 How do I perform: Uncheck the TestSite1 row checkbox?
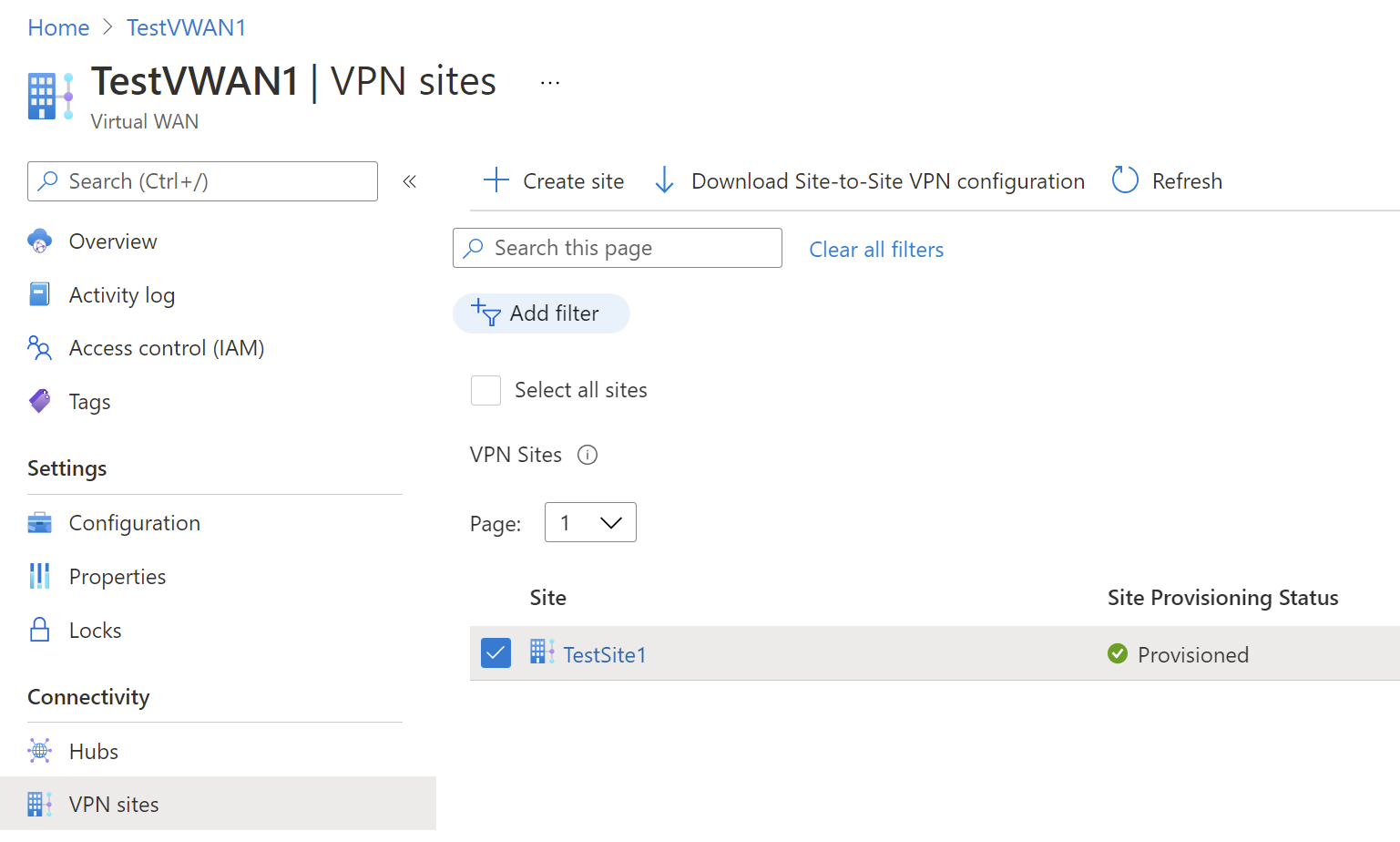point(496,653)
